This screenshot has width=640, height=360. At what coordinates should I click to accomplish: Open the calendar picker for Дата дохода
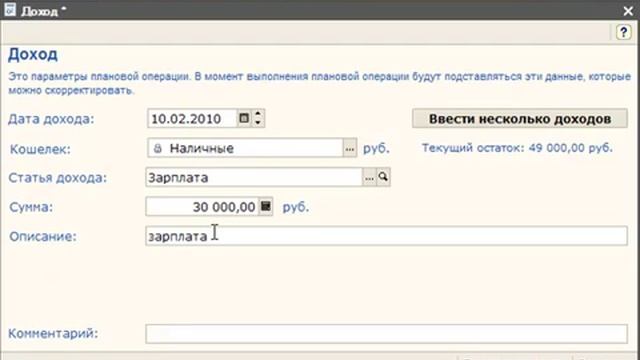click(x=244, y=118)
